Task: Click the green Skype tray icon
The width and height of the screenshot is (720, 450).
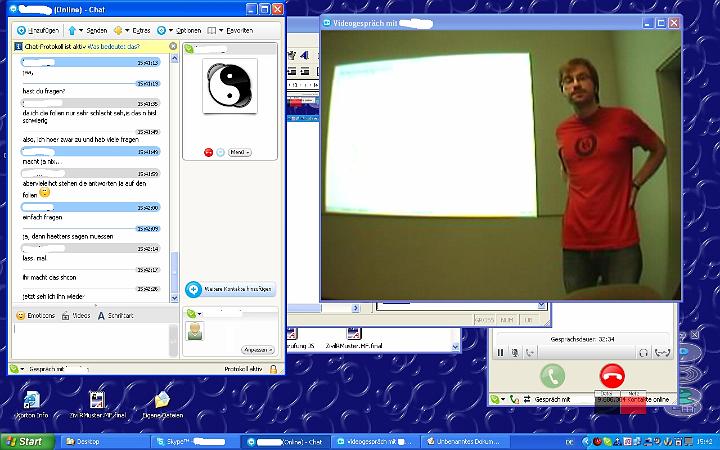Action: pyautogui.click(x=608, y=442)
